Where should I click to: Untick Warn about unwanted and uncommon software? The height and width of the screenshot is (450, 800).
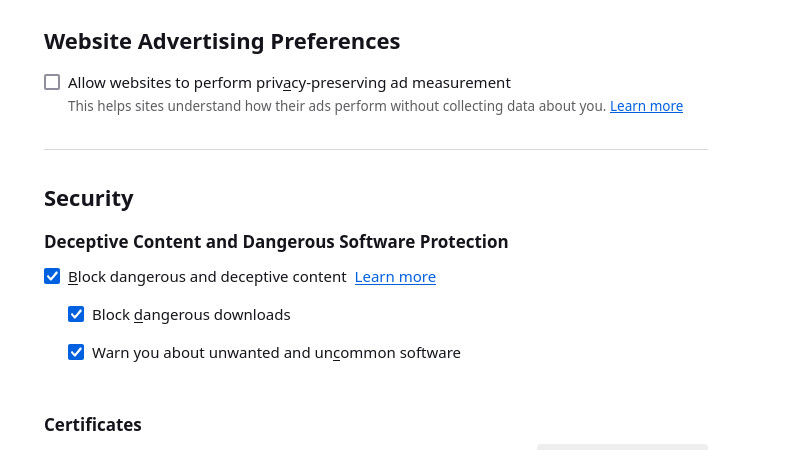tap(76, 352)
